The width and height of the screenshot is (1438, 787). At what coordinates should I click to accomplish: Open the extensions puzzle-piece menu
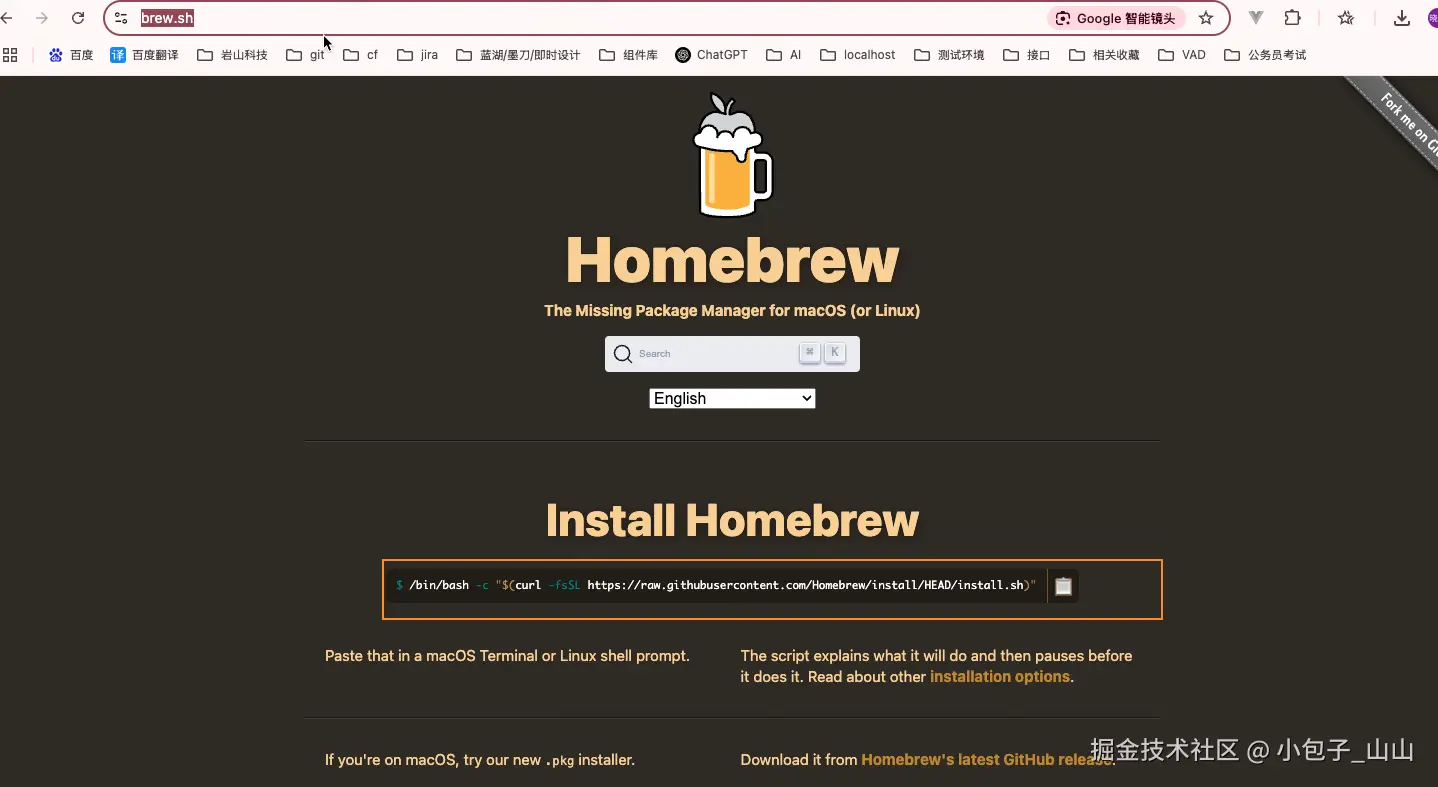pos(1292,18)
